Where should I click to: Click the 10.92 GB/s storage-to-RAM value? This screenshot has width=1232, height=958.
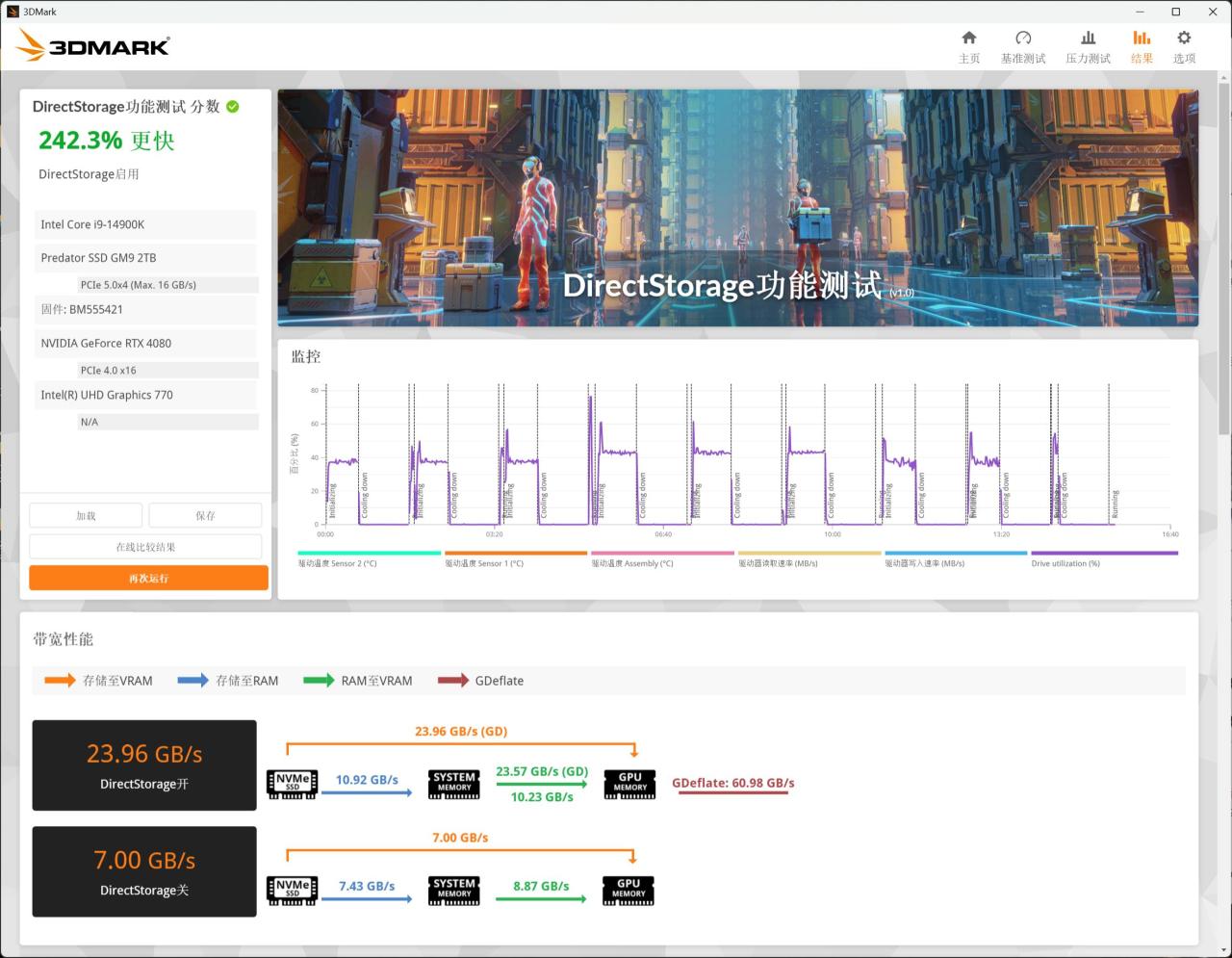pyautogui.click(x=367, y=780)
